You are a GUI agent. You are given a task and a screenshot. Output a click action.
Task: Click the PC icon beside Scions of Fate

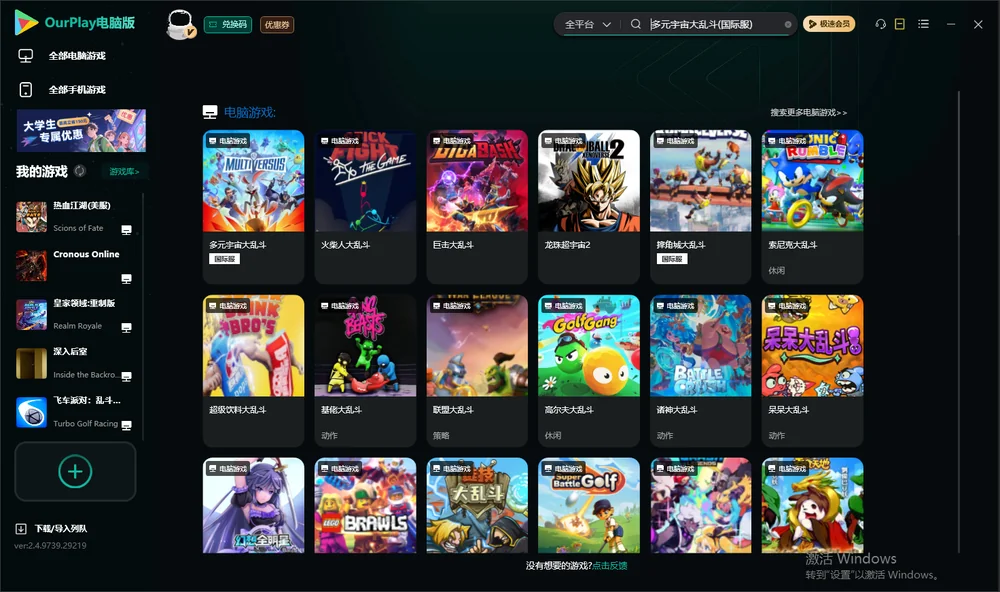(x=126, y=230)
